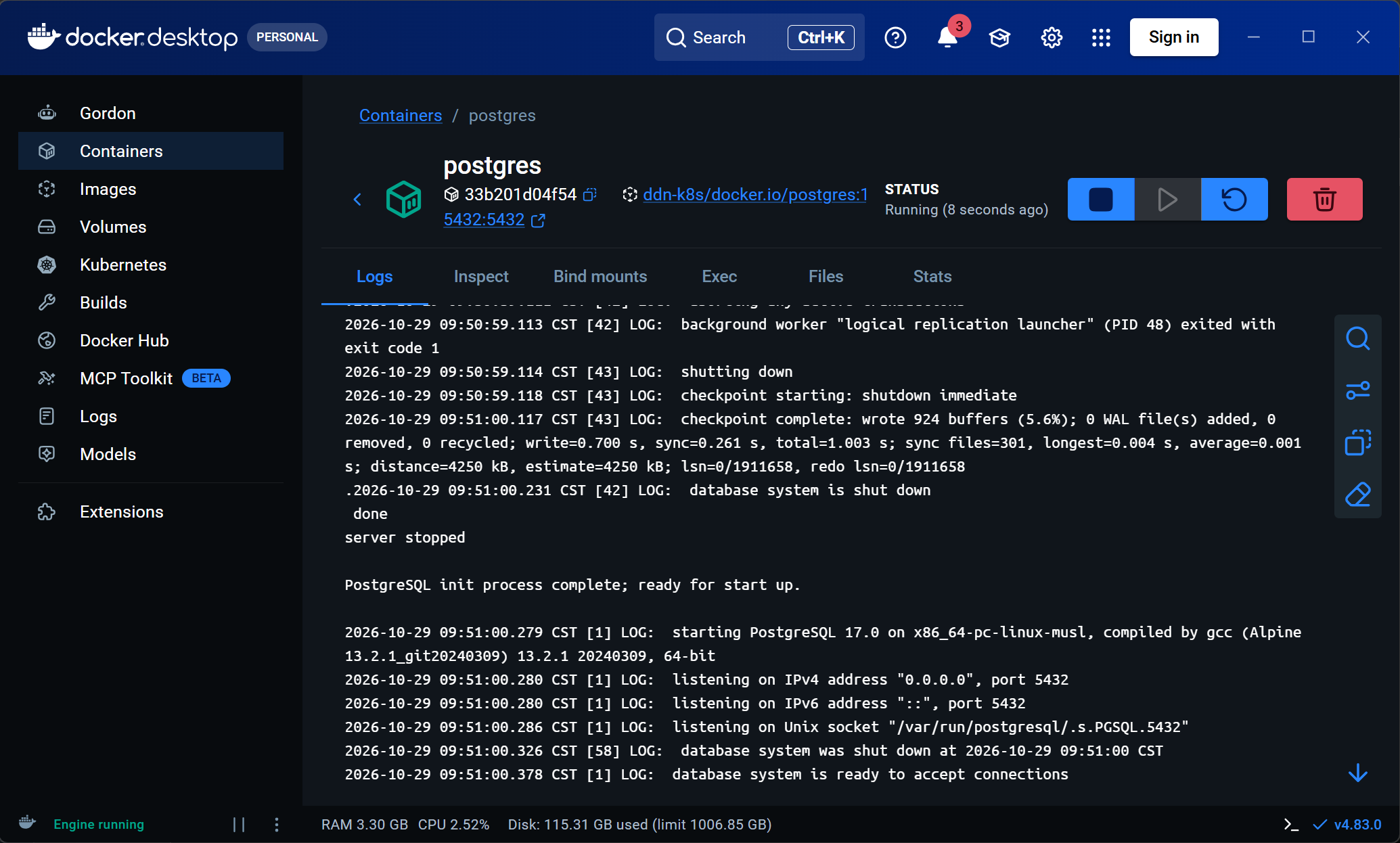
Task: Click the Sign in button
Action: pos(1174,37)
